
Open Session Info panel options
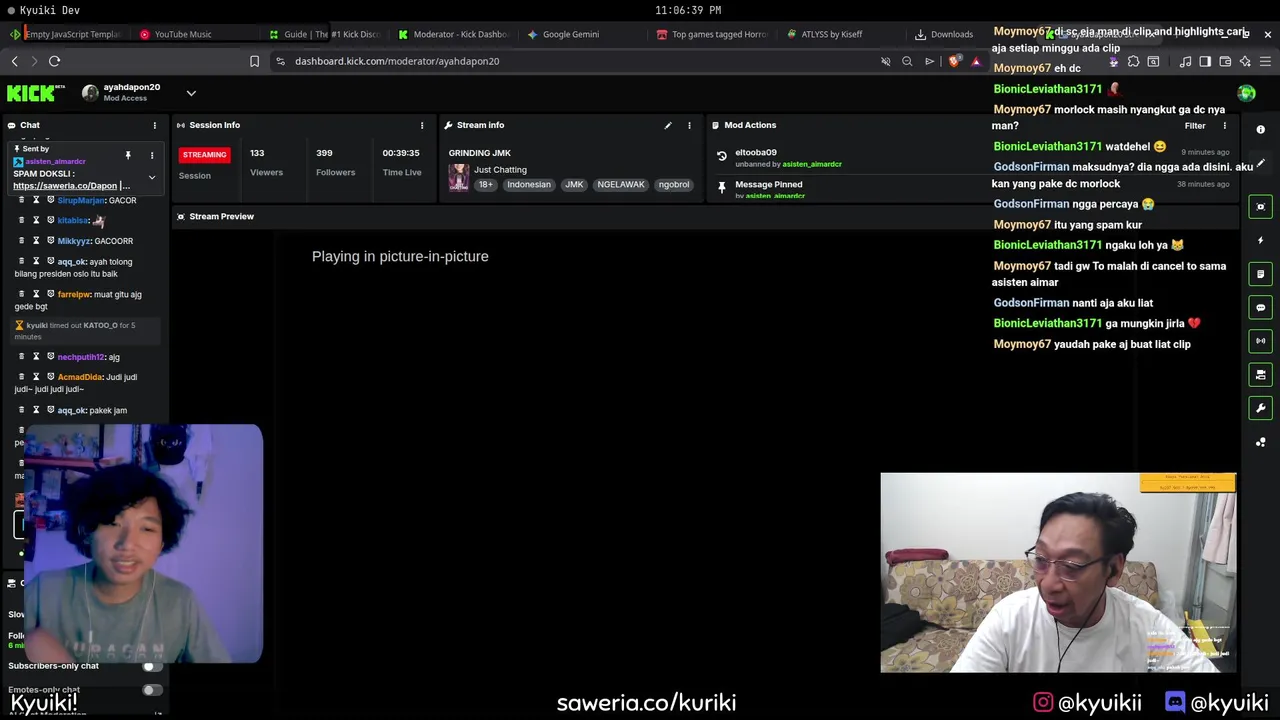click(x=422, y=125)
